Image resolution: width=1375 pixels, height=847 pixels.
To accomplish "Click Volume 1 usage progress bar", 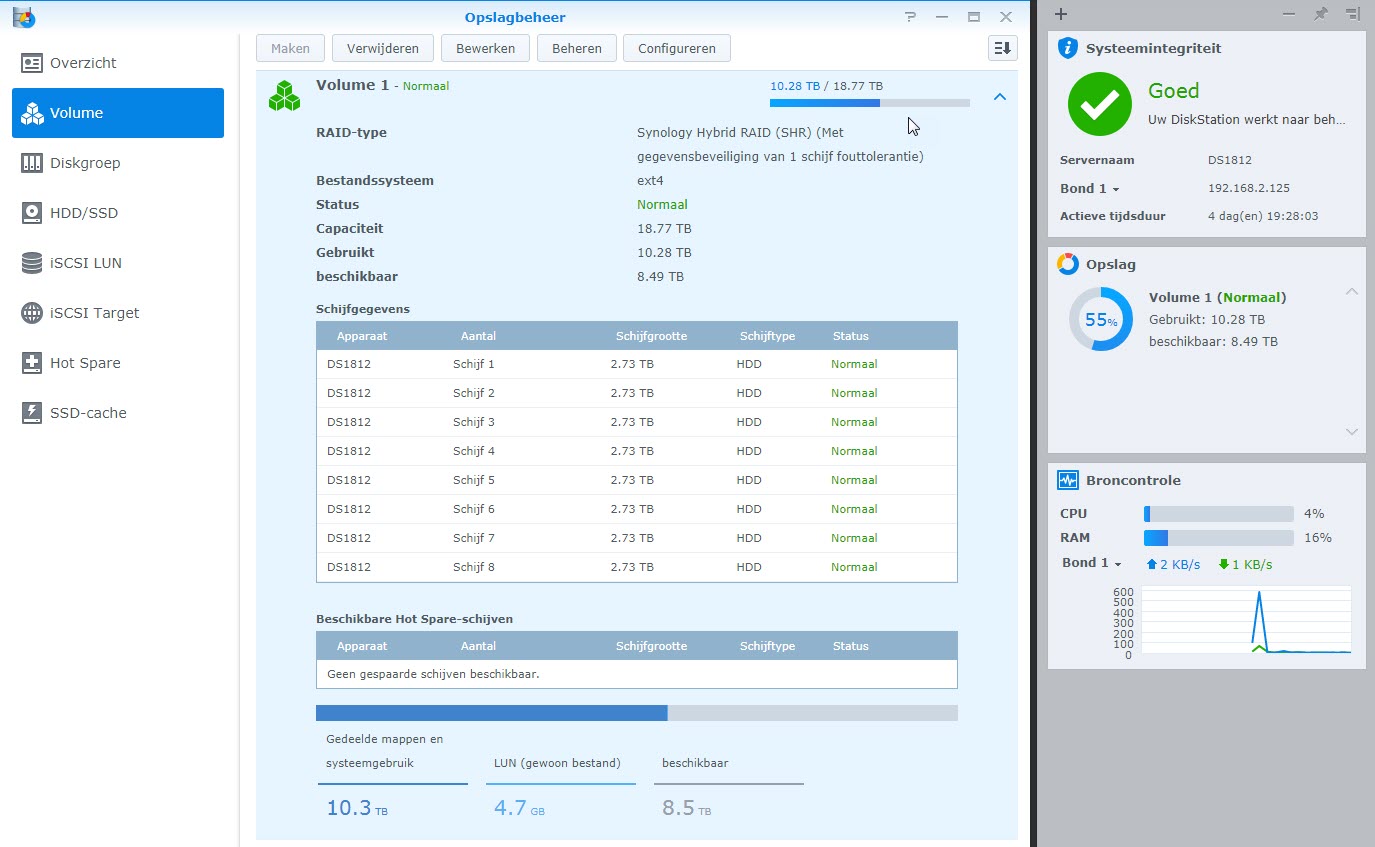I will pyautogui.click(x=869, y=102).
